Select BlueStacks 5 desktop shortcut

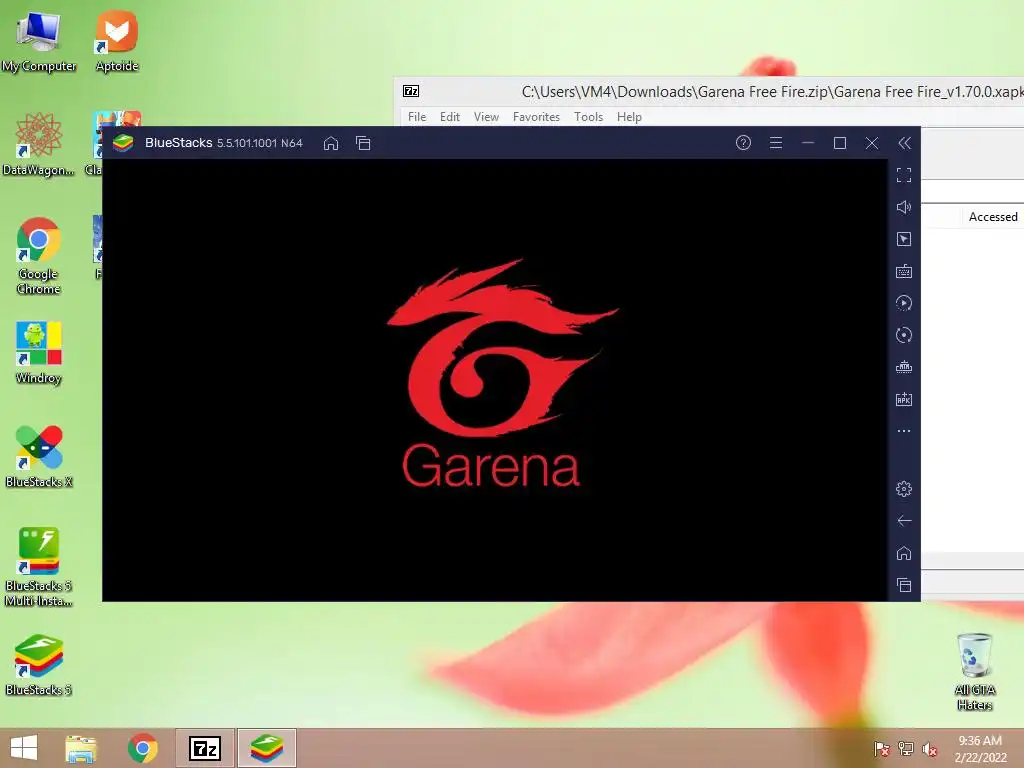(x=39, y=665)
